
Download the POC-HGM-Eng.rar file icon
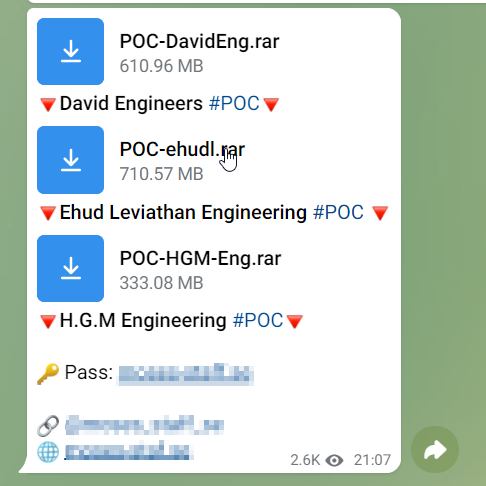70,268
